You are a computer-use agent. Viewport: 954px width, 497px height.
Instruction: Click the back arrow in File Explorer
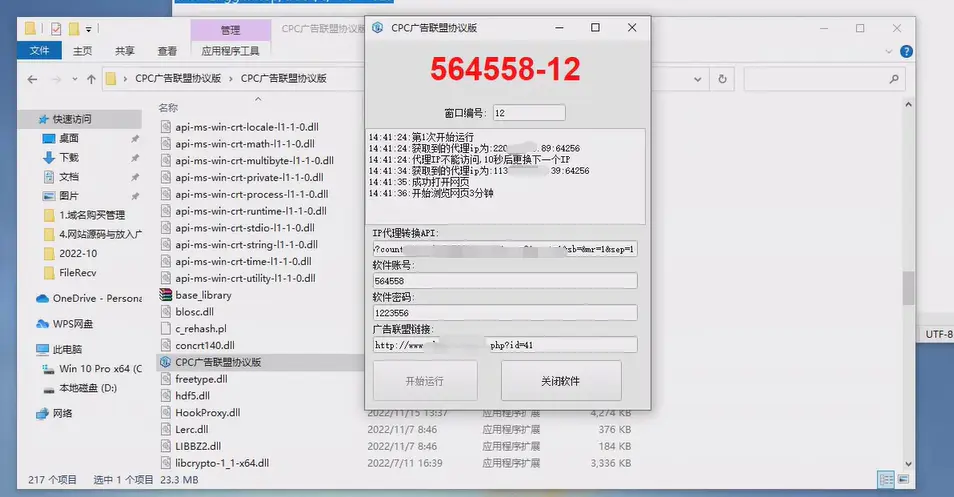(32, 78)
